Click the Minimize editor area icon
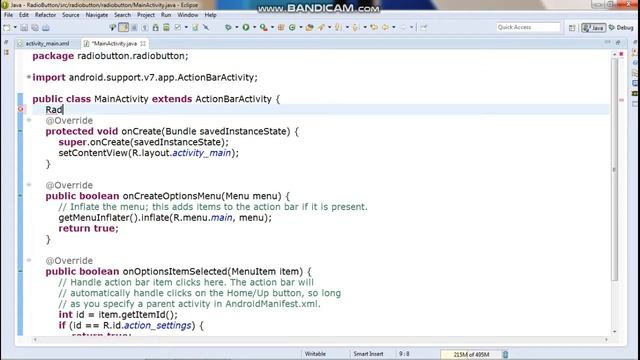Image resolution: width=640 pixels, height=360 pixels. [x=607, y=42]
